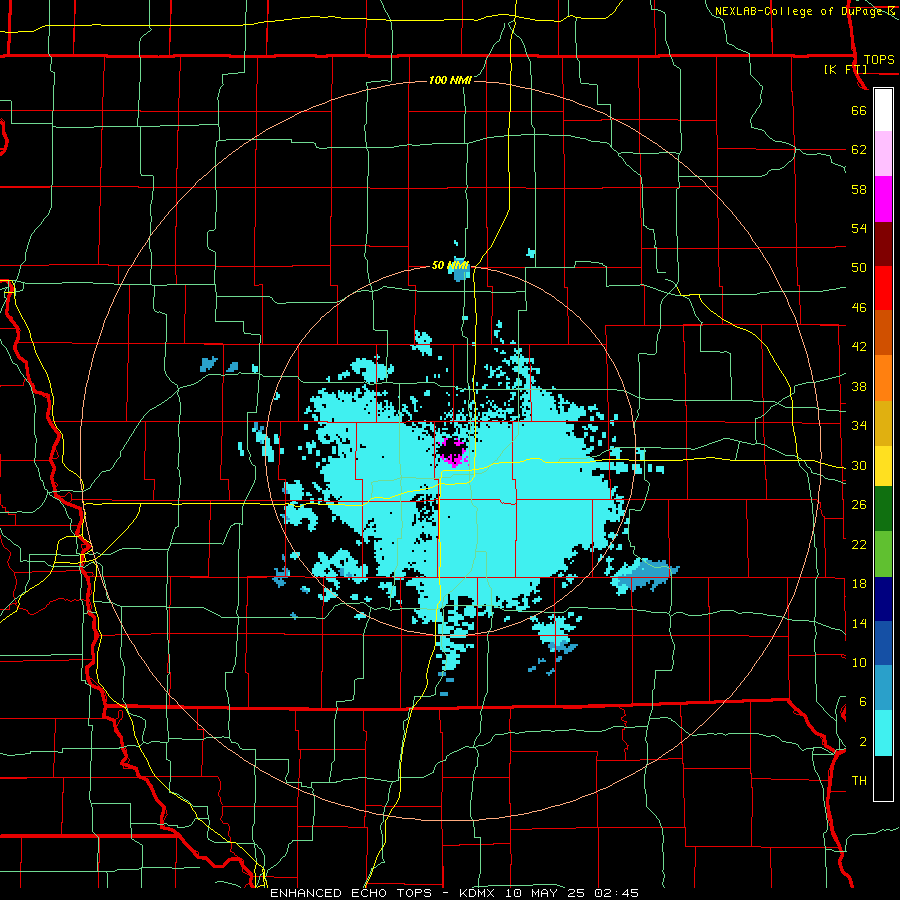Click the '54' legend value
Screen dimensions: 900x900
coord(859,228)
